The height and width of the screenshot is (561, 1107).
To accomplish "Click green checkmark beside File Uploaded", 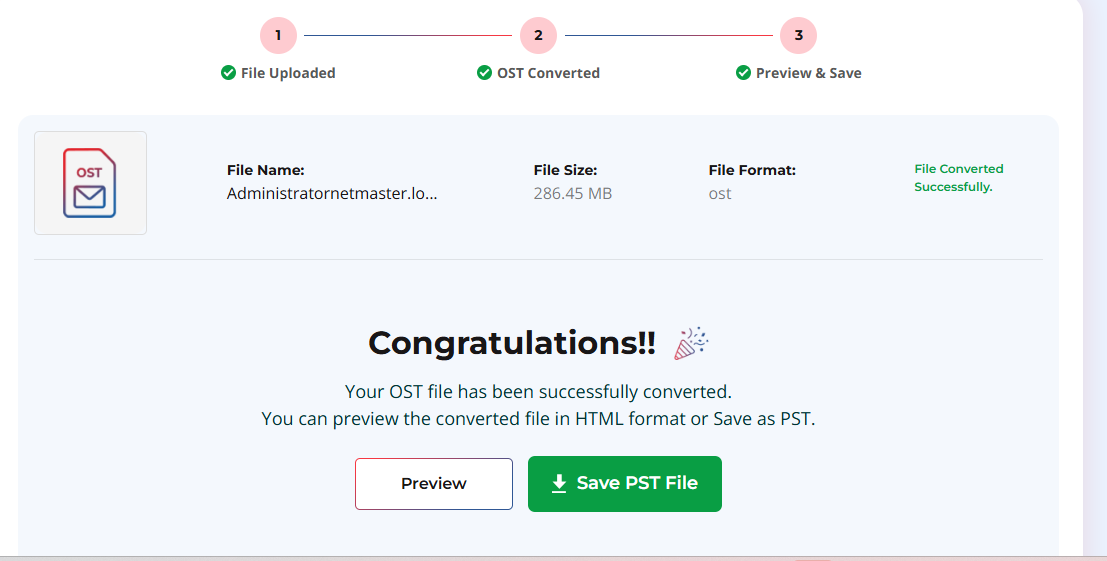I will click(x=228, y=73).
